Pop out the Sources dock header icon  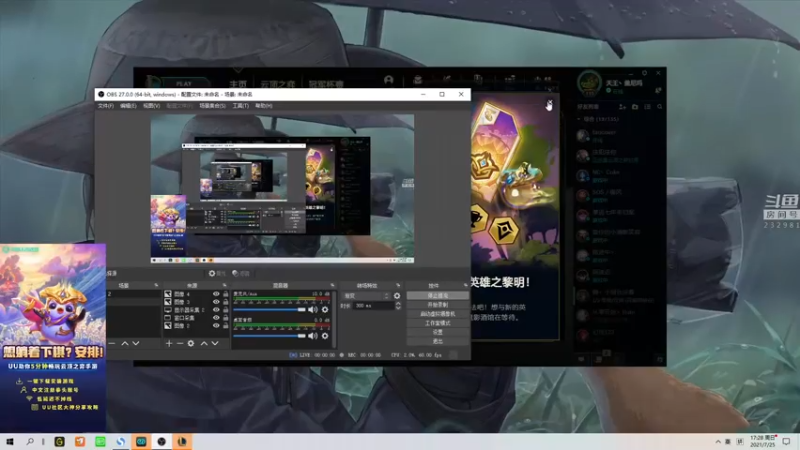pos(224,285)
